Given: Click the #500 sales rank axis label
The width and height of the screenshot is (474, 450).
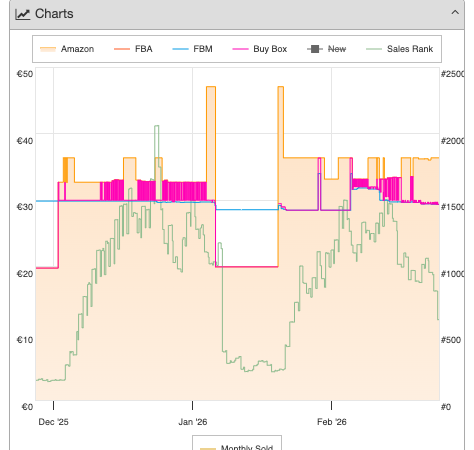Looking at the screenshot, I should 451,340.
